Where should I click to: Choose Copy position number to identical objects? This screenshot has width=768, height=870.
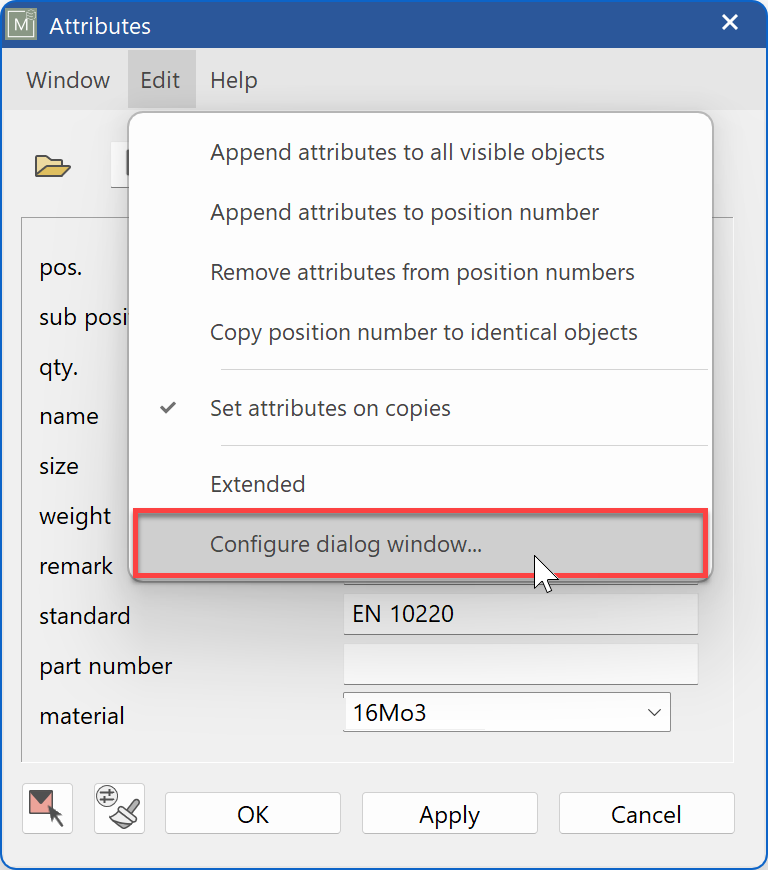coord(422,332)
